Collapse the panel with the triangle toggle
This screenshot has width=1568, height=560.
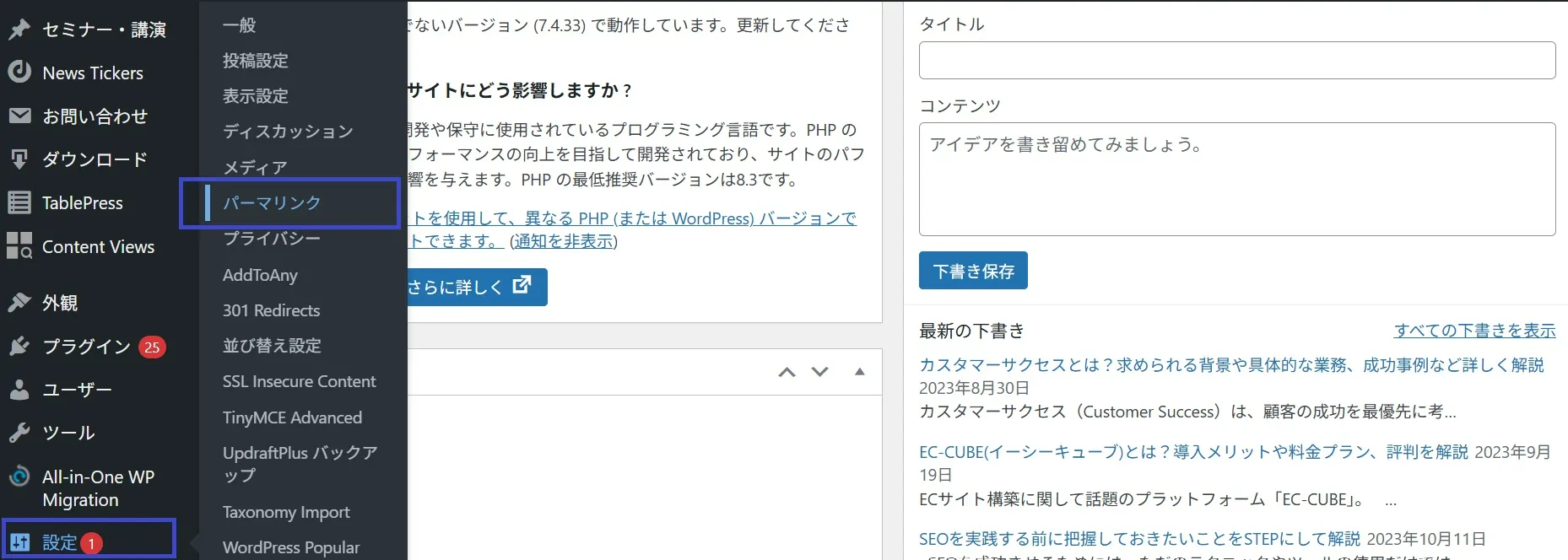860,371
